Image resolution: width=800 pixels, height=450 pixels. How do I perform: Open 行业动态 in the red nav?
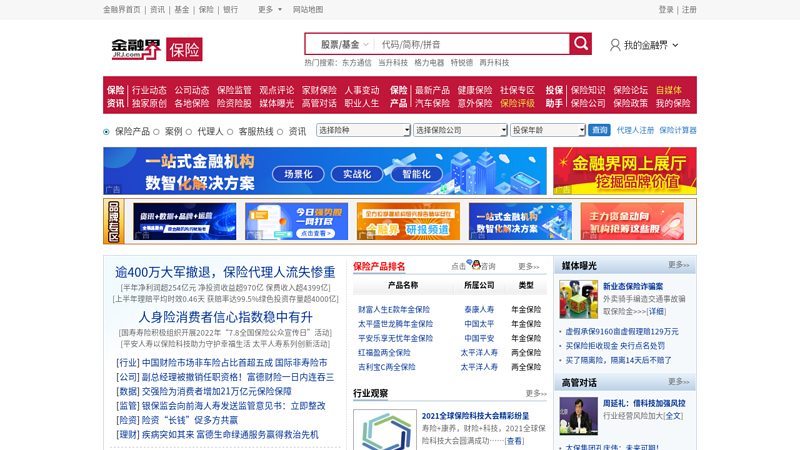(149, 90)
